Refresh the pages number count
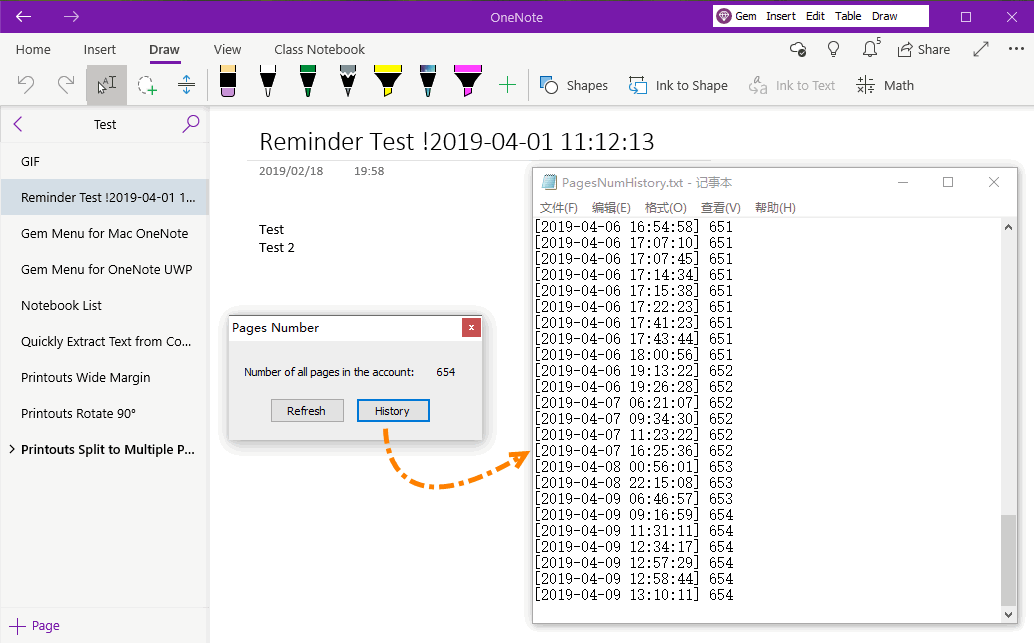 point(307,411)
